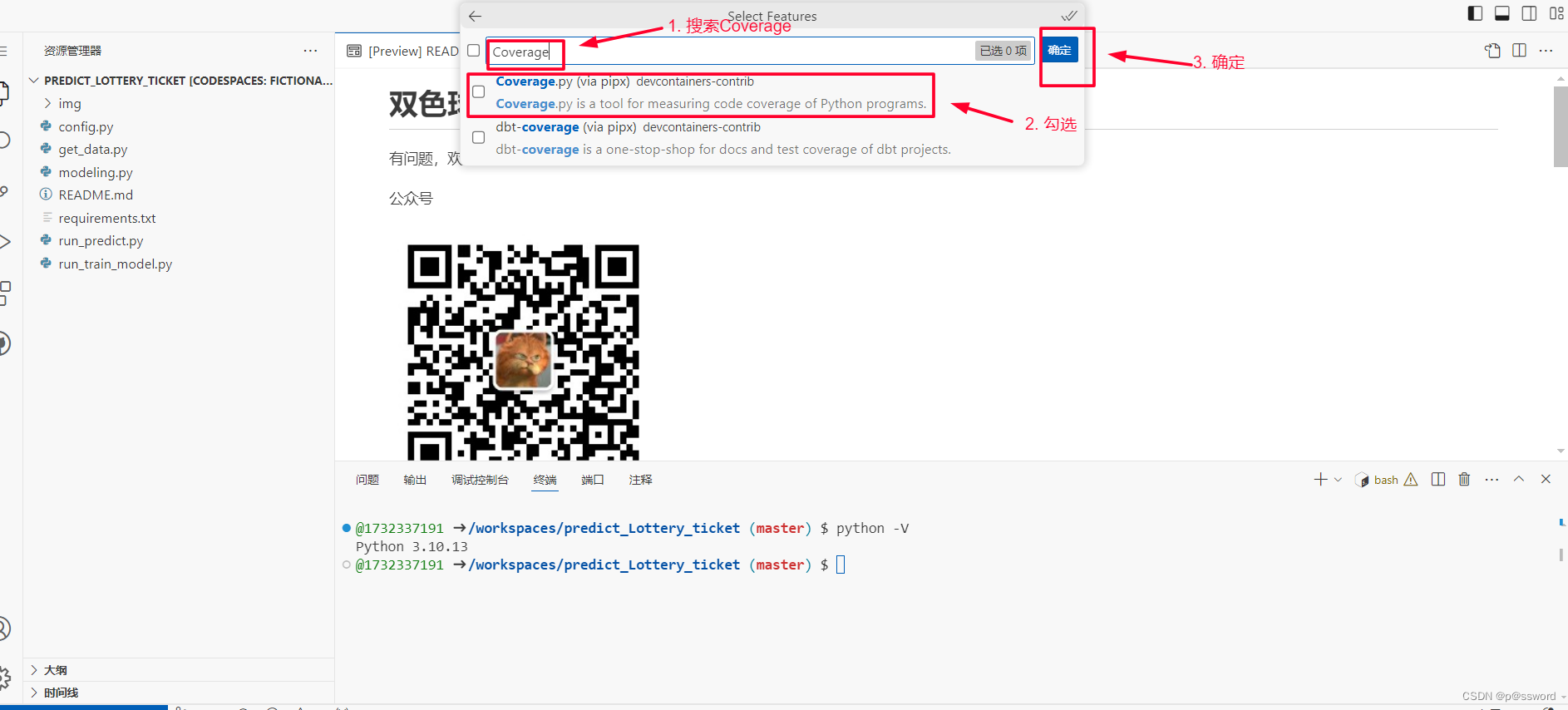The height and width of the screenshot is (710, 1568).
Task: Open customize layout icon
Action: [1556, 13]
